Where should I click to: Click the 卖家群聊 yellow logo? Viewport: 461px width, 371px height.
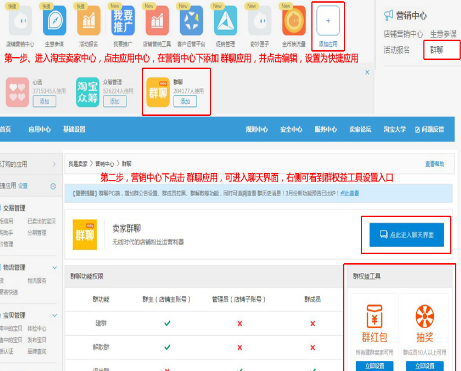85,234
